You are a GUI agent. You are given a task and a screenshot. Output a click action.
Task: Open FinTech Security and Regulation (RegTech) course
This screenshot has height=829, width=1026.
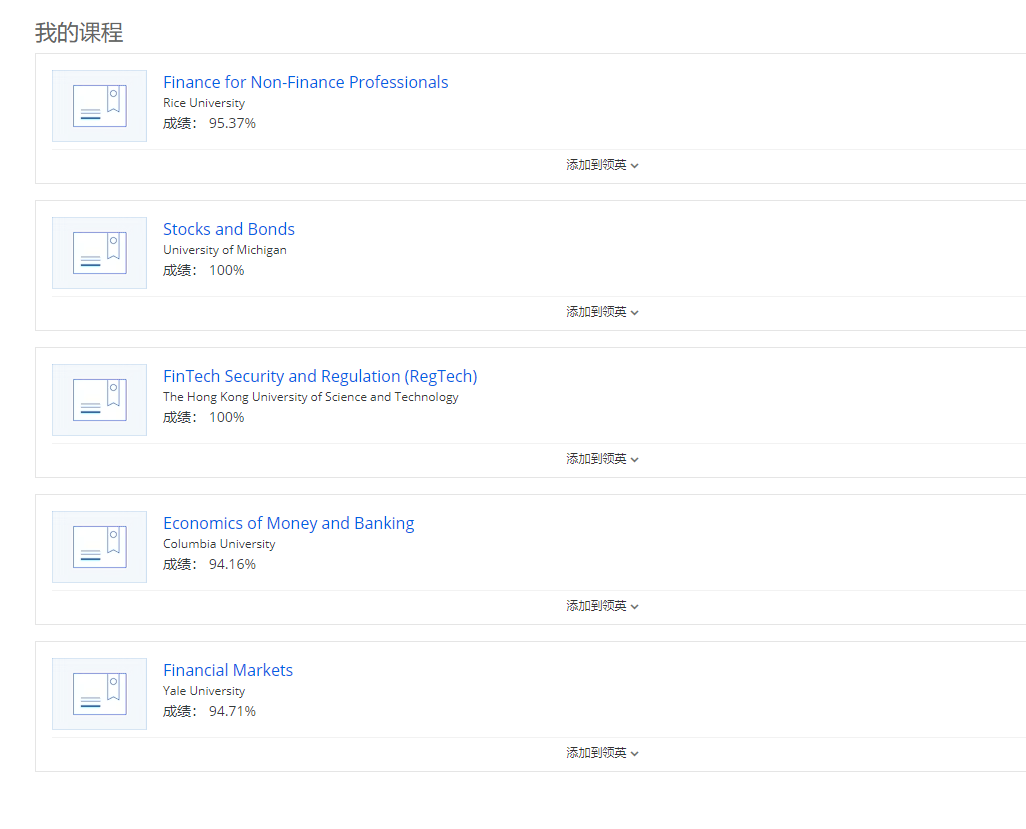[x=320, y=376]
